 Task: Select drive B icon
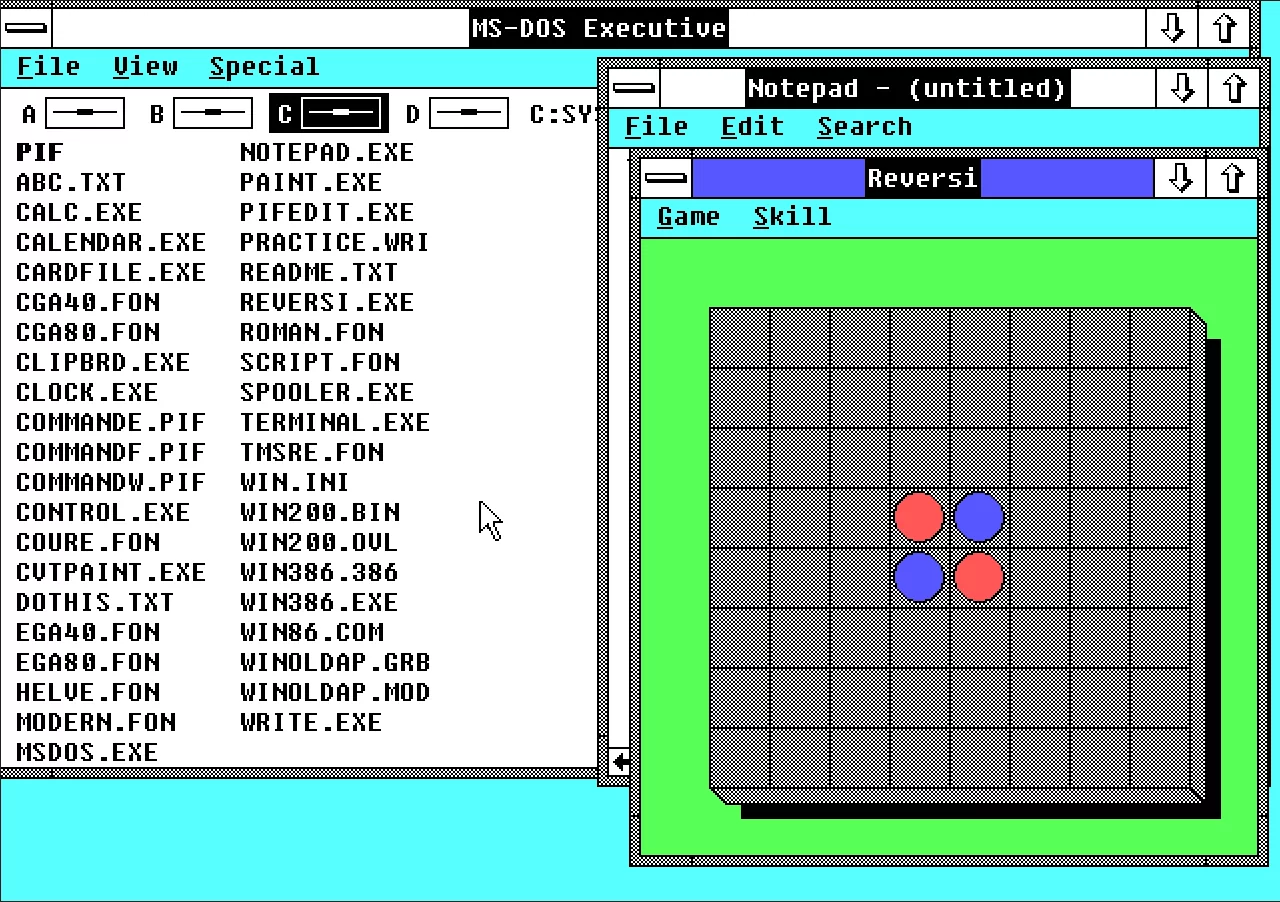click(x=200, y=114)
